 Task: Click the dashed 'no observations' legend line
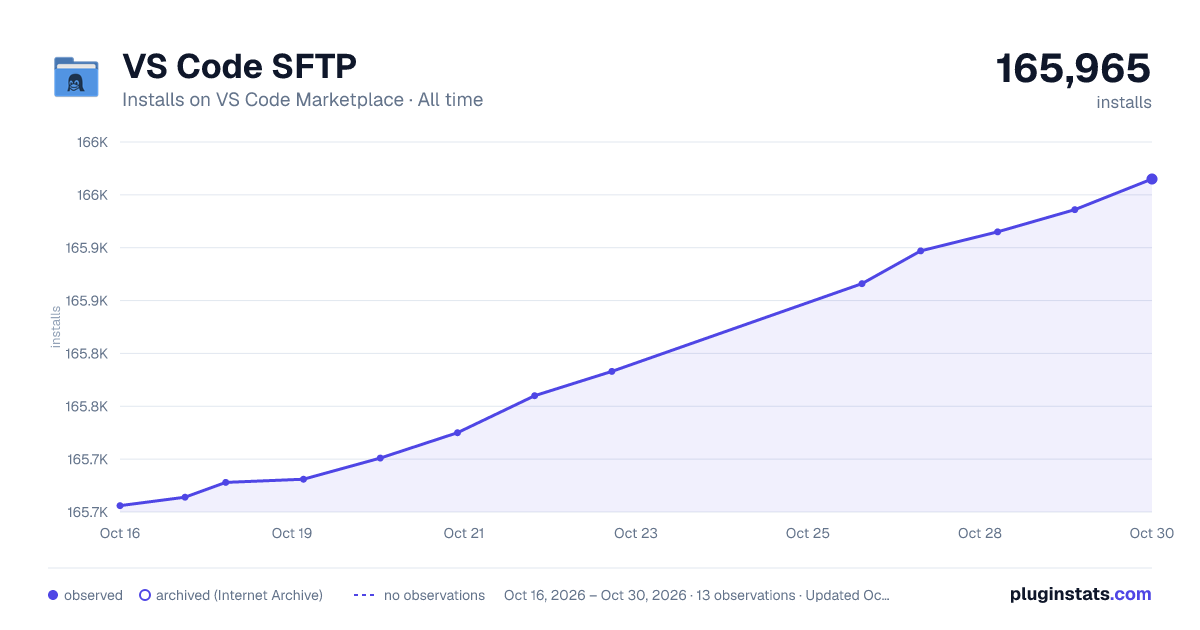click(363, 595)
